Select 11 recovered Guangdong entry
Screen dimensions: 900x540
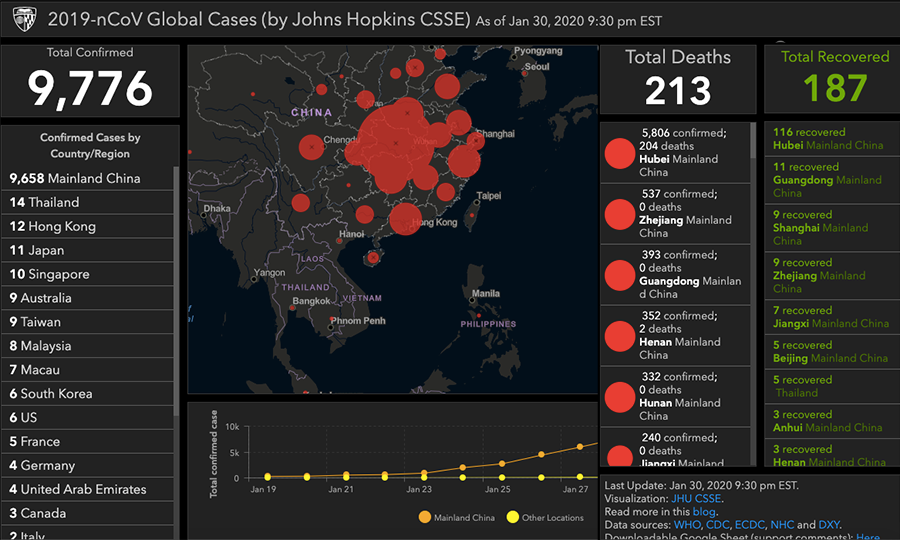pos(832,180)
